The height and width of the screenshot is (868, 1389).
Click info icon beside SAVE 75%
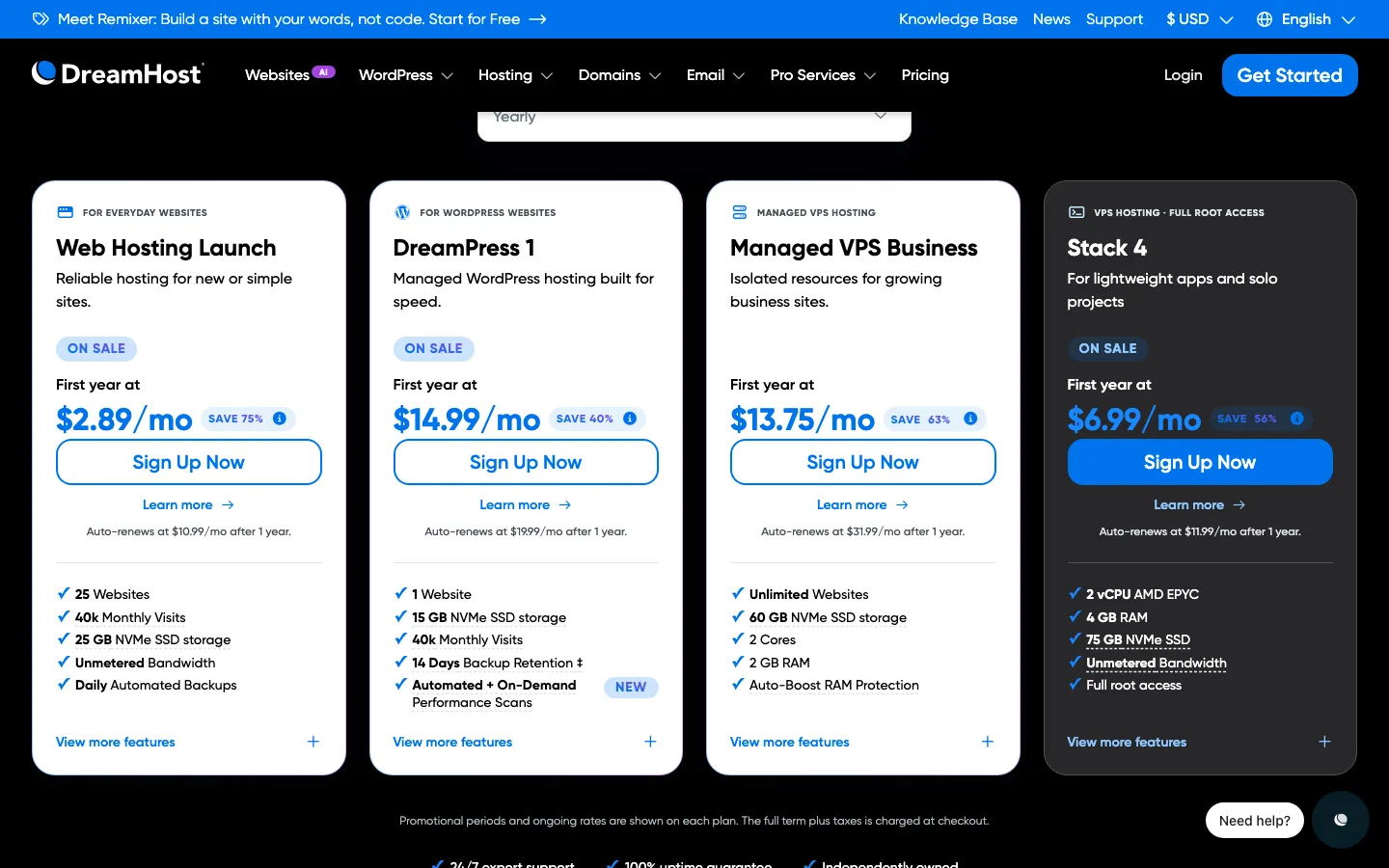tap(280, 419)
